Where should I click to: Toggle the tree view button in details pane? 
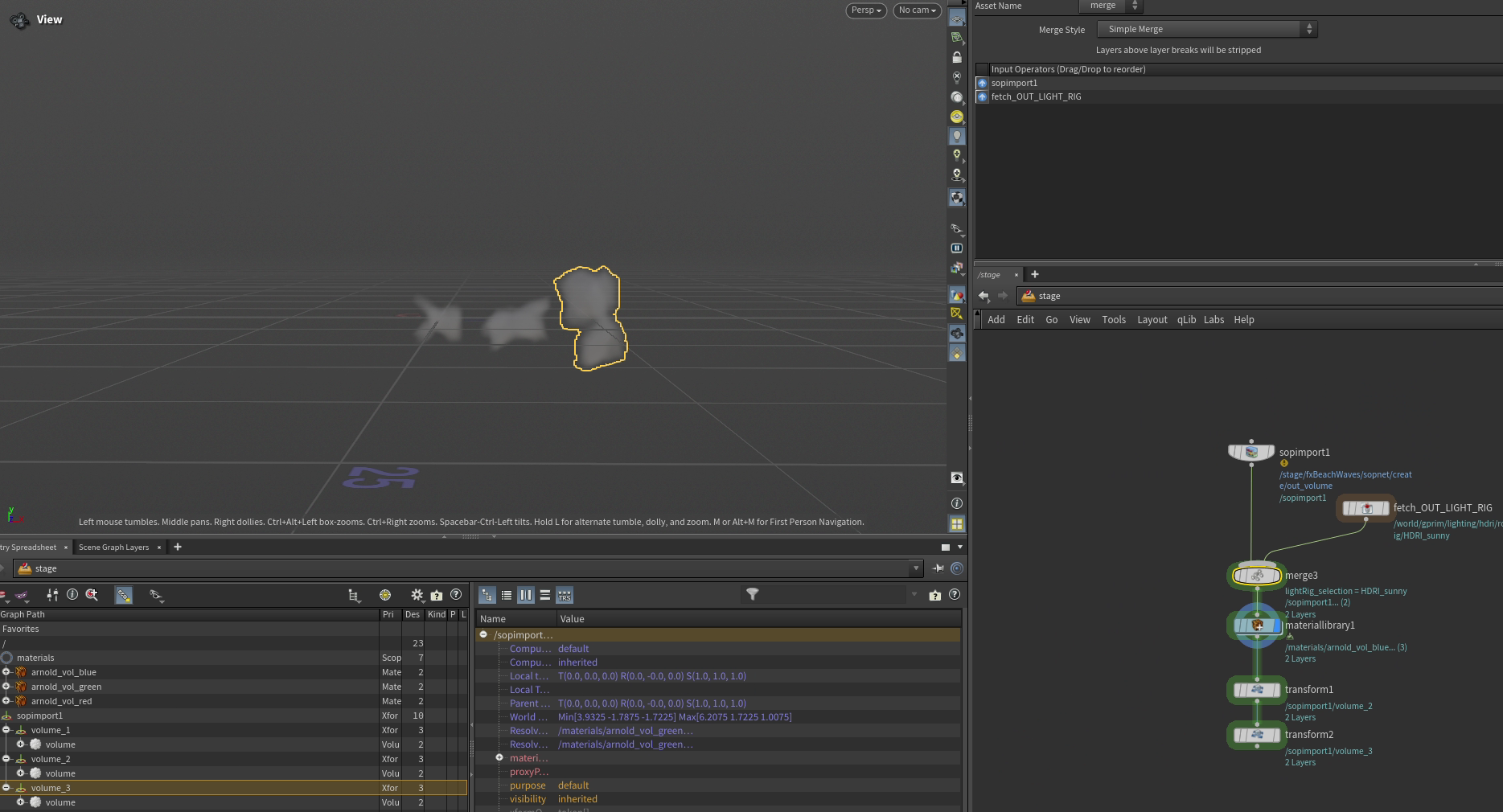[487, 596]
